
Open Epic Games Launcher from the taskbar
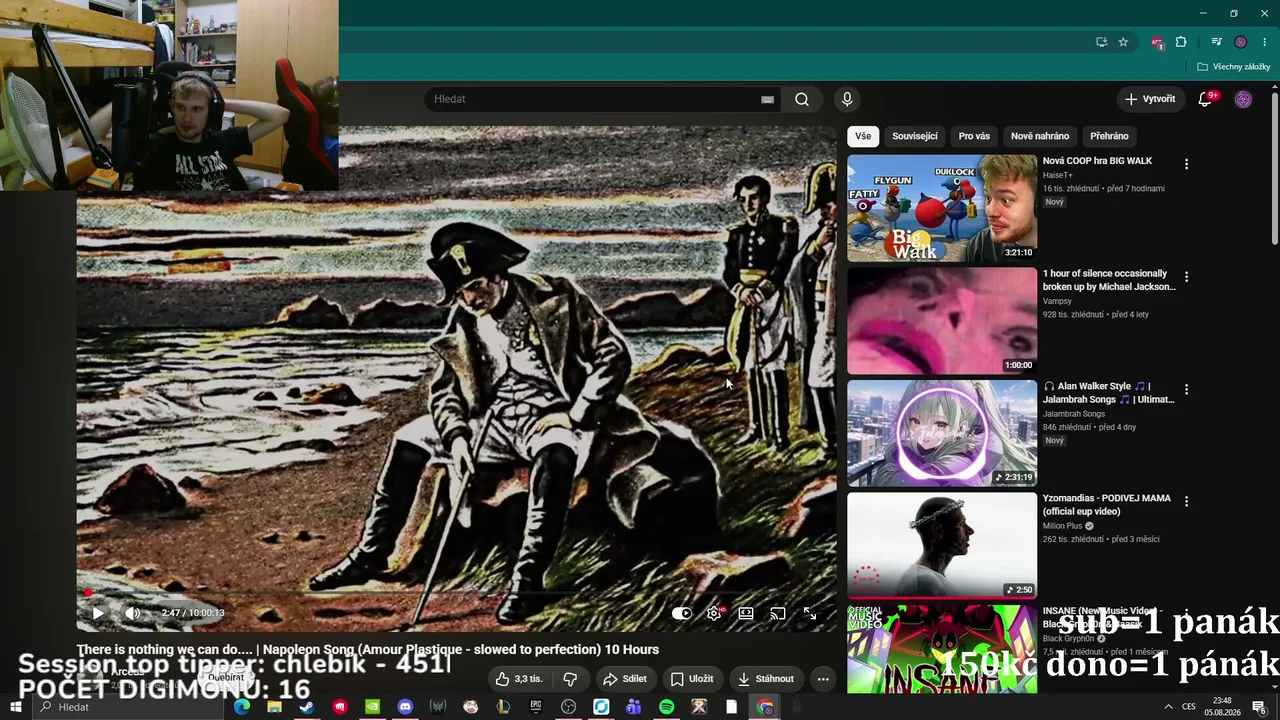pyautogui.click(x=536, y=707)
